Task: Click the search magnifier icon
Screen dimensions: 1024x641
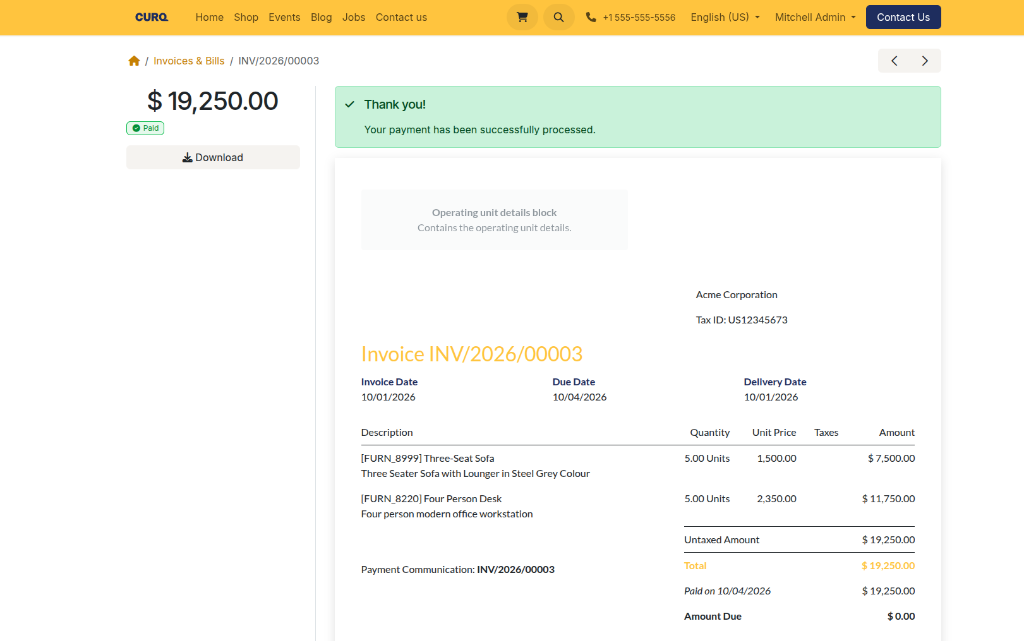Action: tap(558, 17)
